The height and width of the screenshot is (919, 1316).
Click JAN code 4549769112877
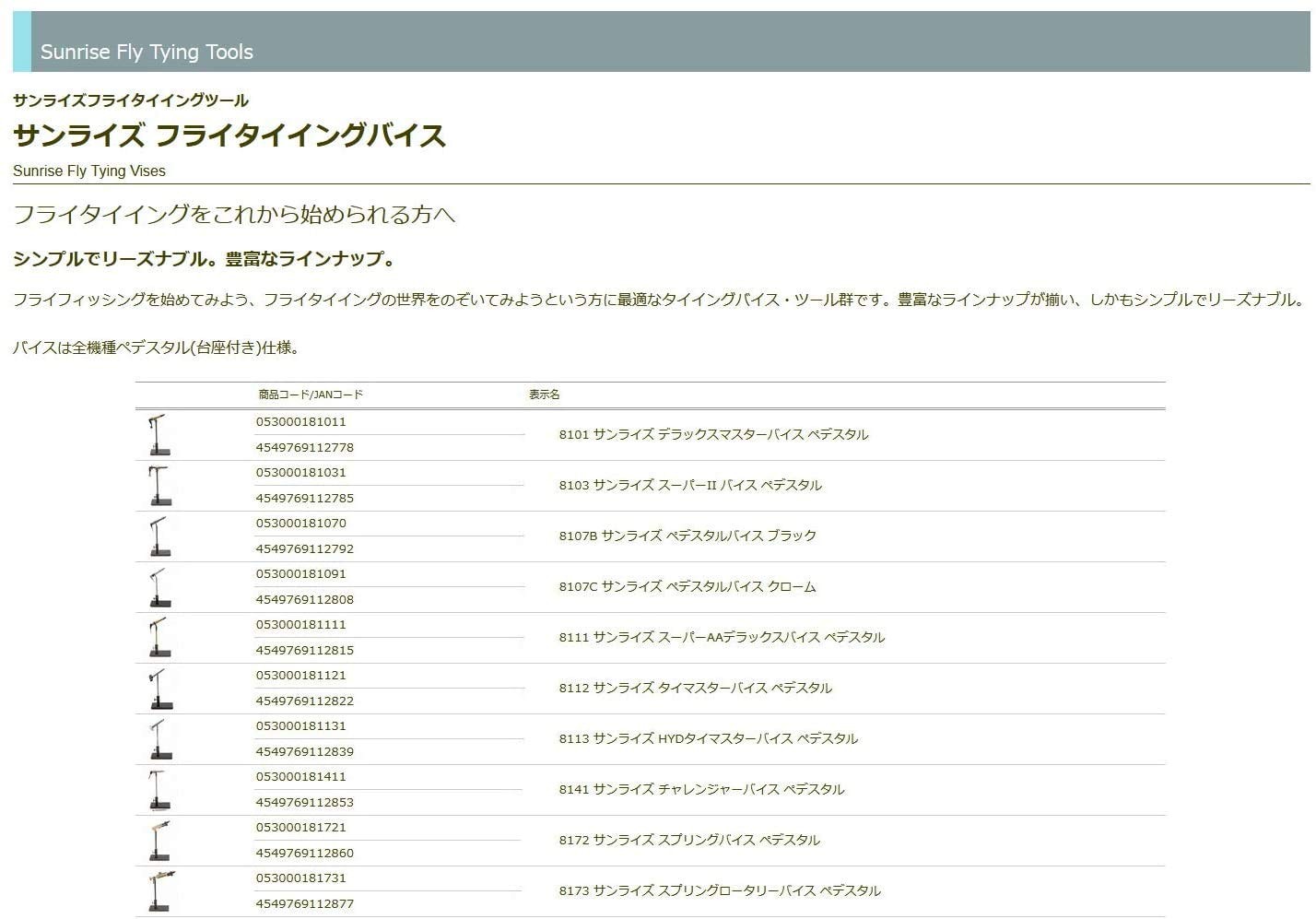304,904
